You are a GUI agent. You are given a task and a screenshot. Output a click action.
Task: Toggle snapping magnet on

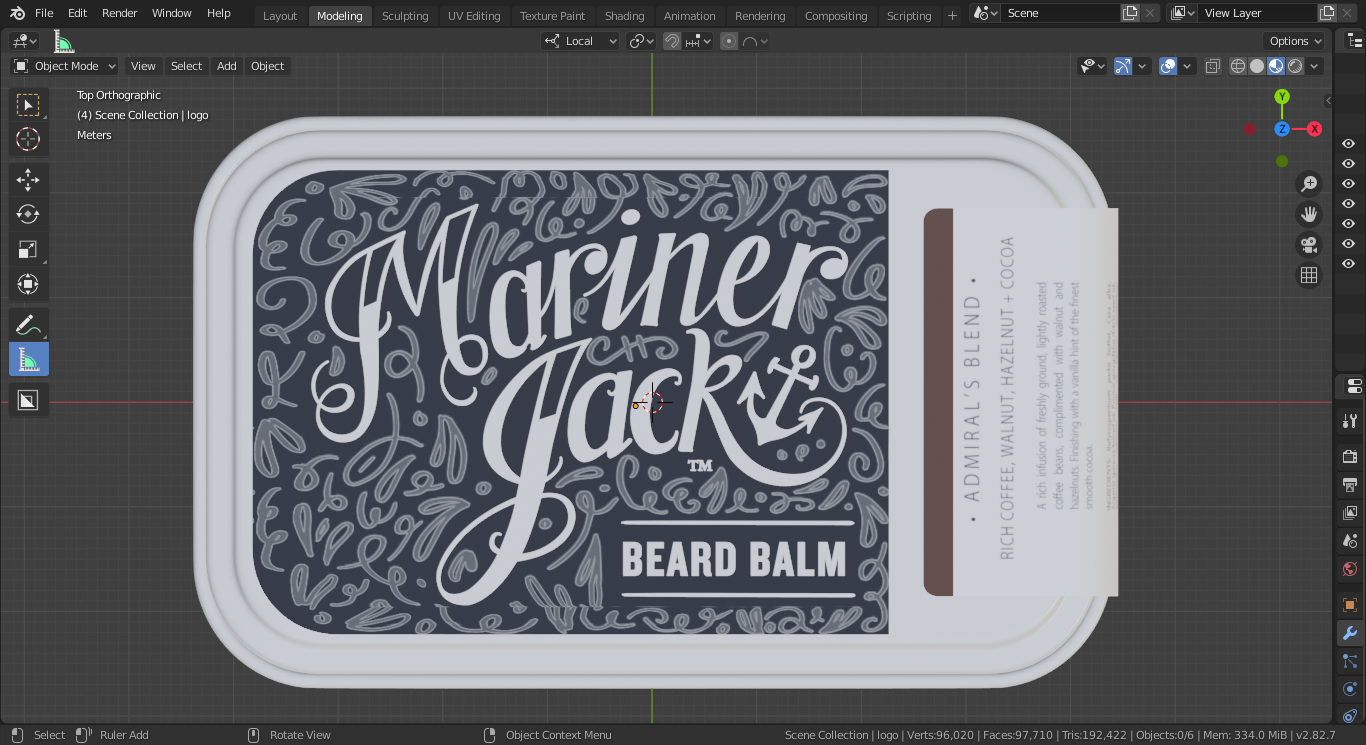[672, 41]
